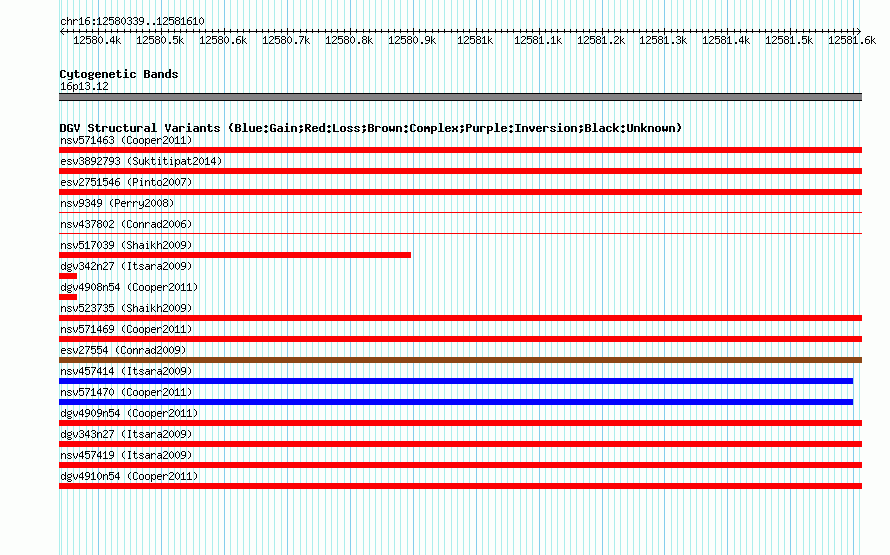Click the small red segment under dgv342n27

tap(68, 276)
